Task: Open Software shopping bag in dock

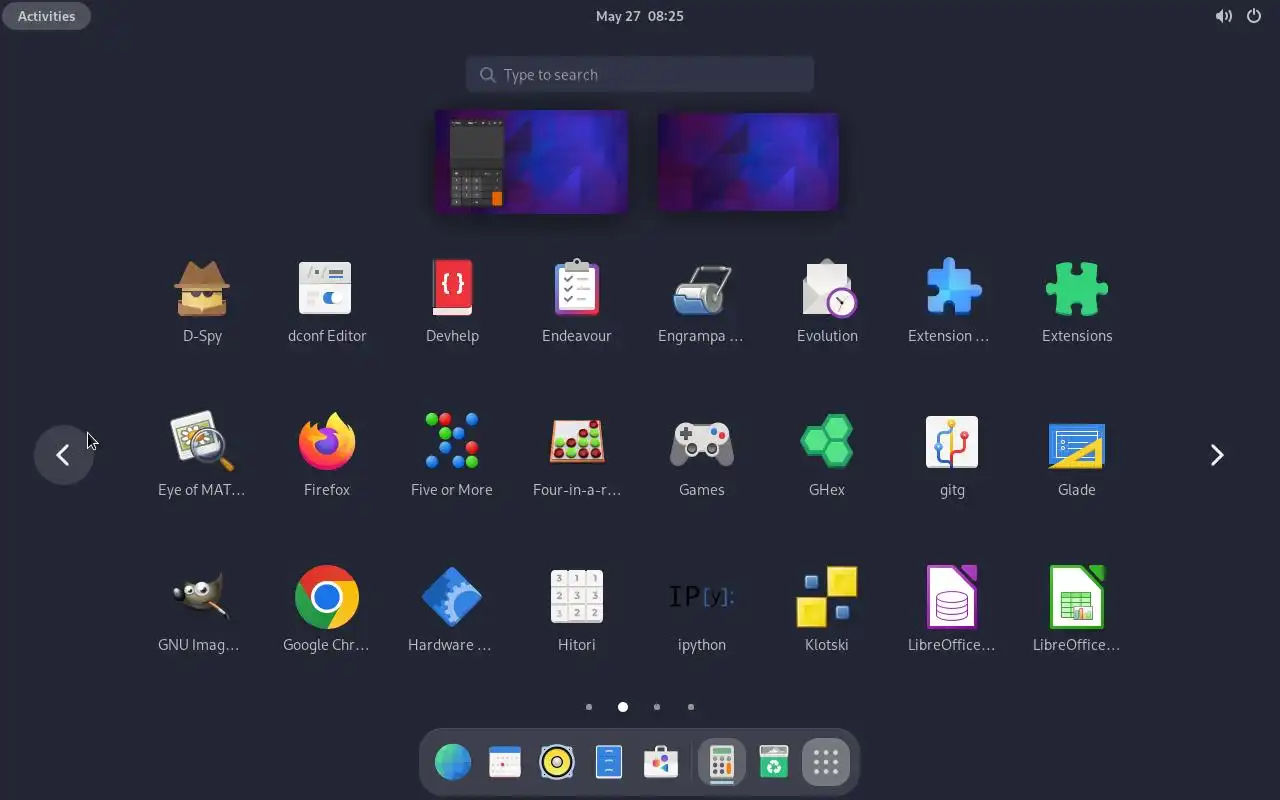Action: click(661, 762)
